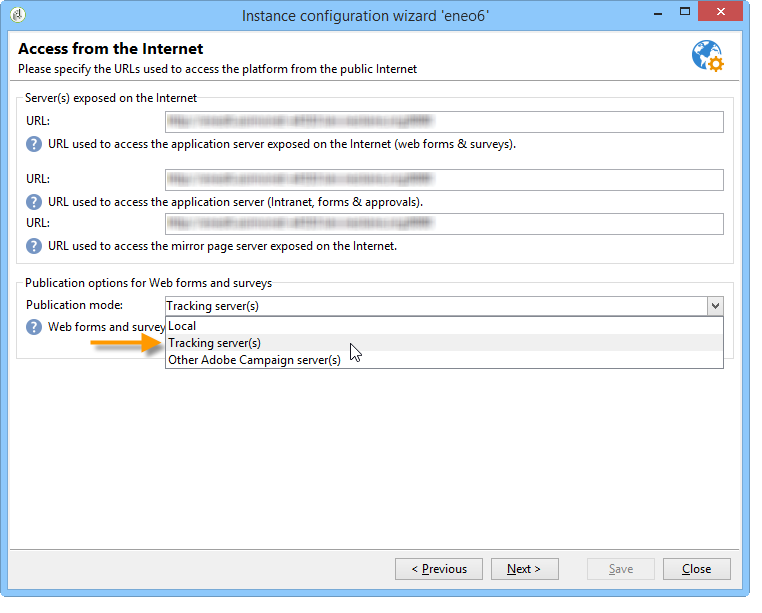Click the Save button

click(x=621, y=569)
